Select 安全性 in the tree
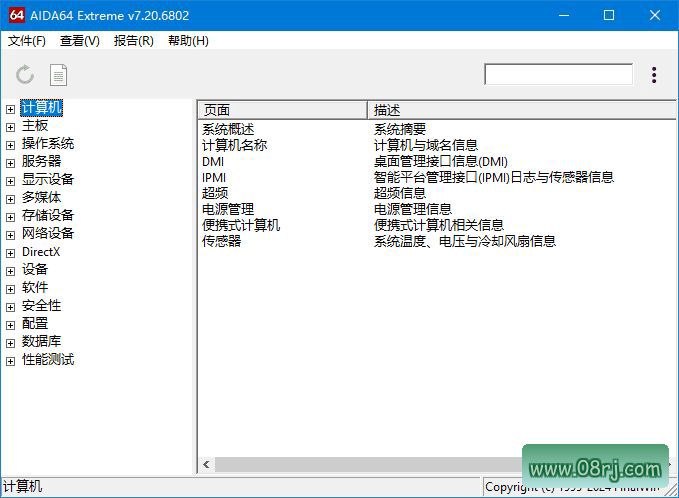The height and width of the screenshot is (498, 679). pyautogui.click(x=42, y=305)
